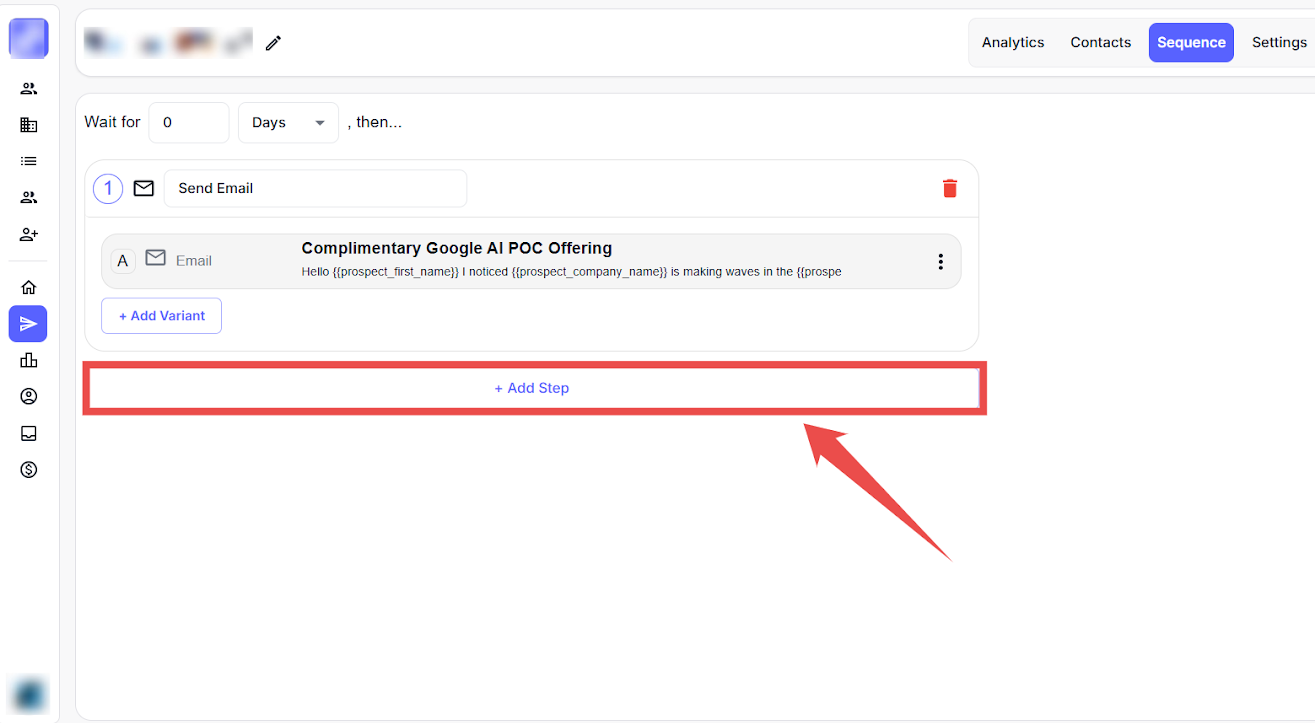Screen dimensions: 1315x723
Task: Delete step 1 with the red trash icon
Action: (949, 188)
